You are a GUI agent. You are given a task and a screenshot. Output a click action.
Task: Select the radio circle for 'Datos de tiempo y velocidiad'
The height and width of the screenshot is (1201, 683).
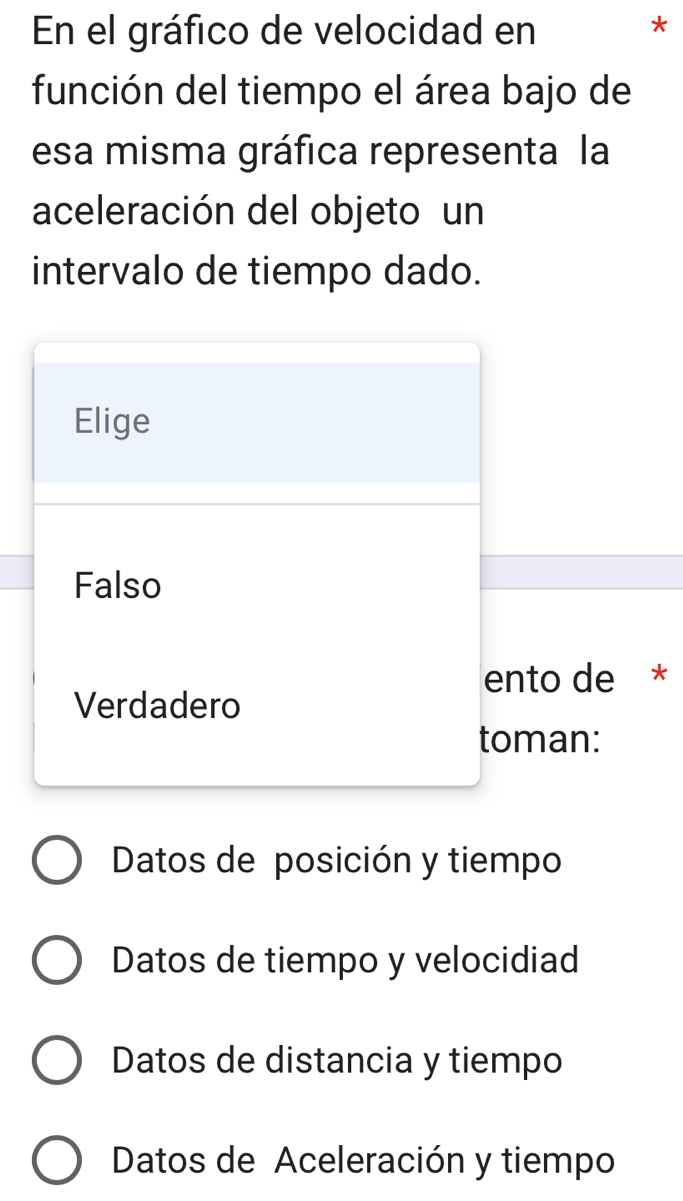point(58,960)
